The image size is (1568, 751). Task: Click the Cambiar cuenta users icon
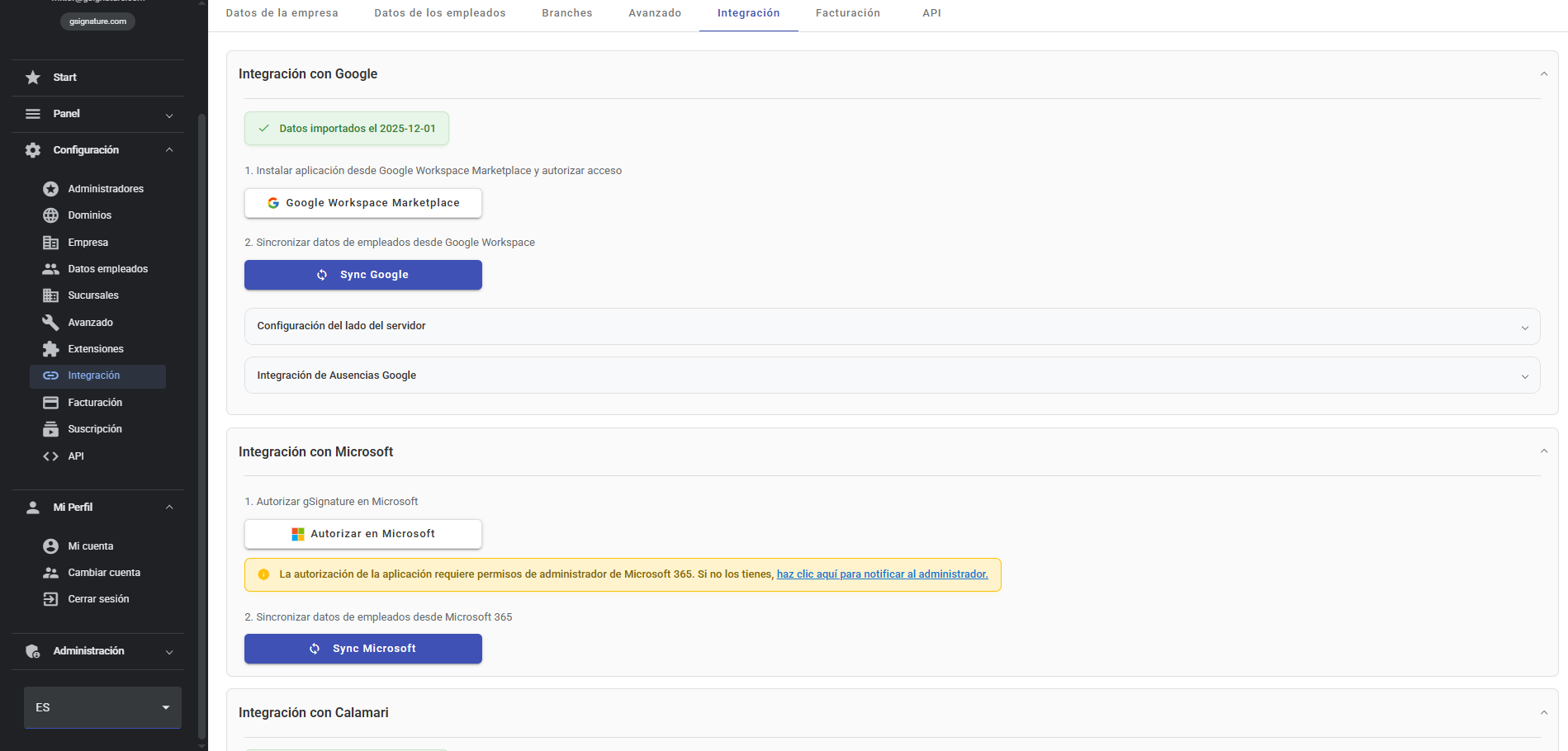pyautogui.click(x=50, y=573)
